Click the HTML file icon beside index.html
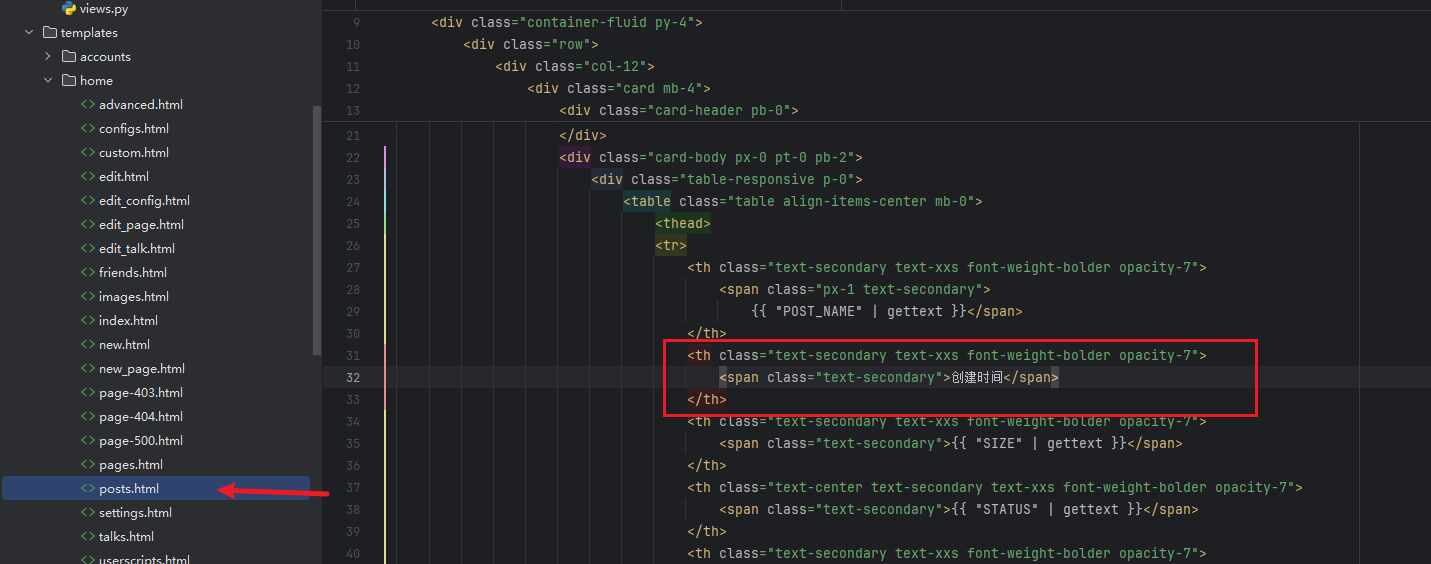The width and height of the screenshot is (1431, 564). (88, 321)
